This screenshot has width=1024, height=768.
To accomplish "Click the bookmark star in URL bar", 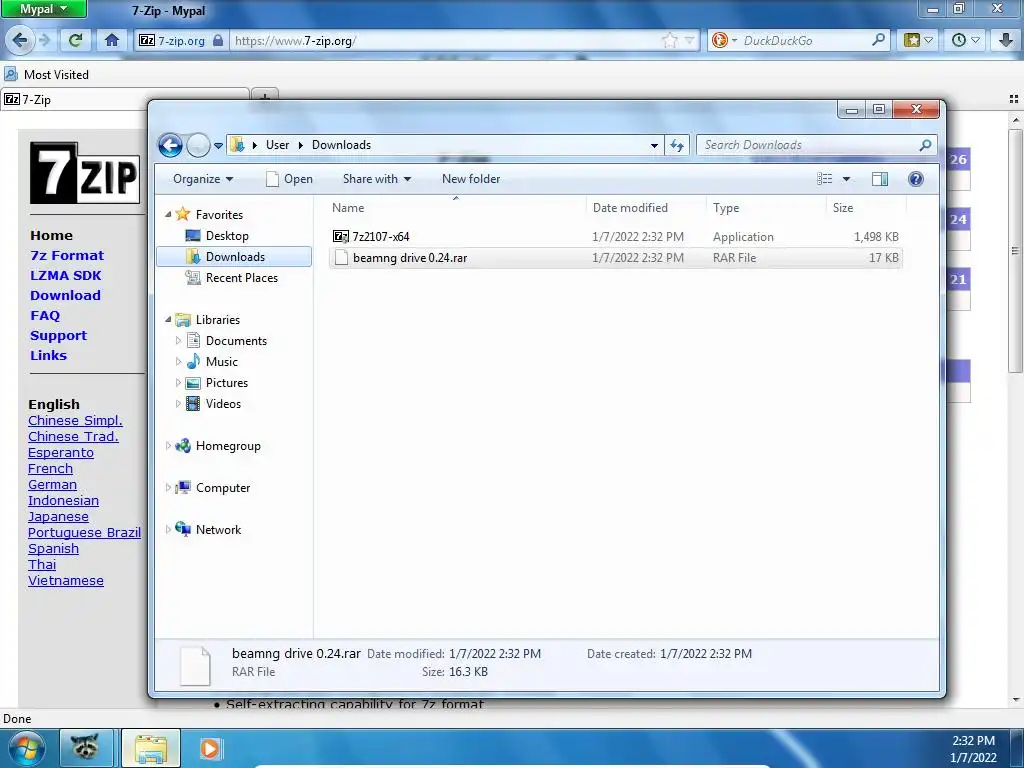I will tap(670, 40).
